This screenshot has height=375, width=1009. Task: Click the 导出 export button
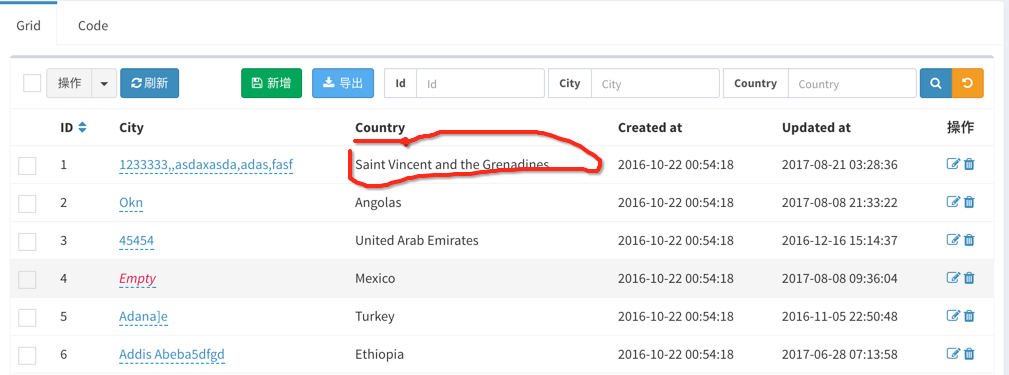pos(343,83)
